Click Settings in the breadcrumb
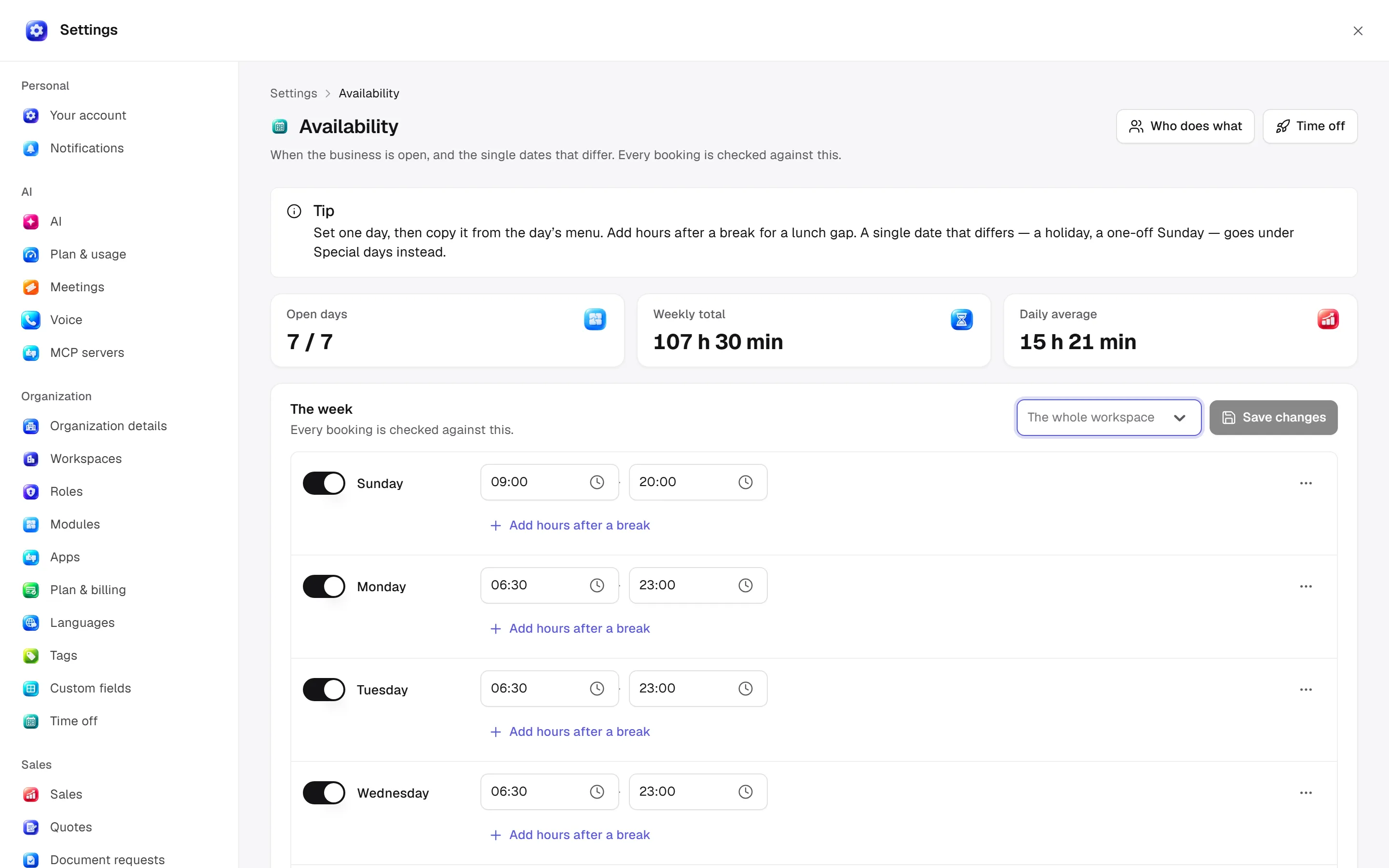This screenshot has height=868, width=1389. pyautogui.click(x=293, y=93)
